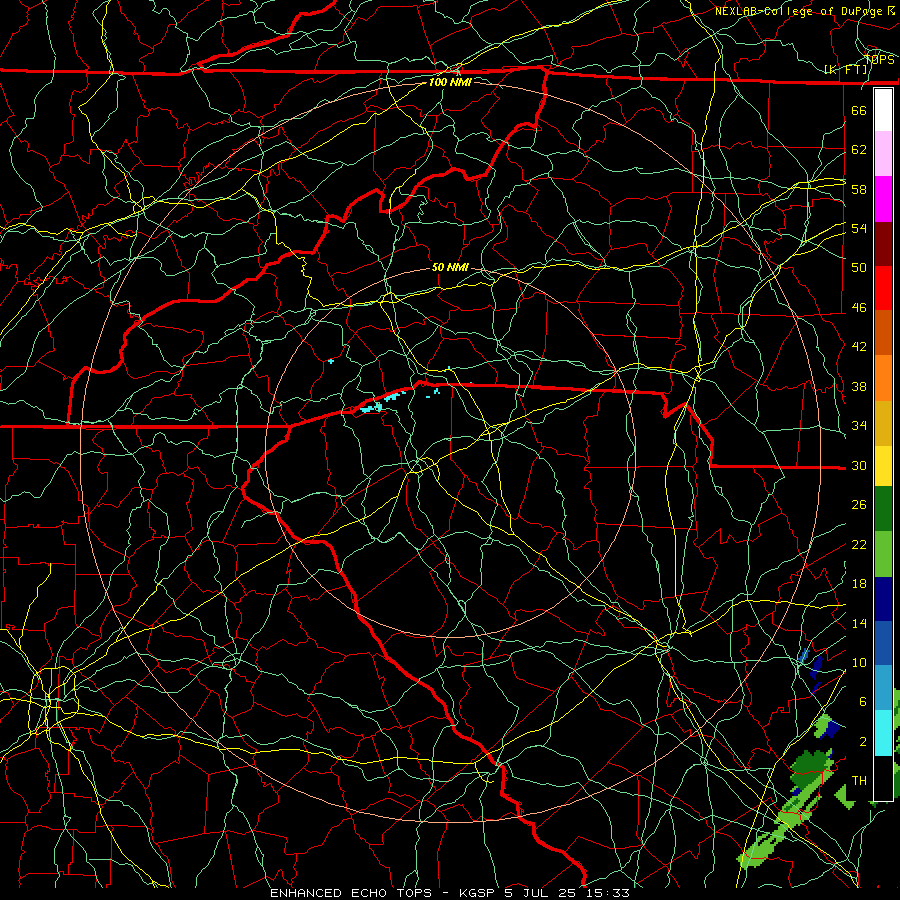
Task: Click the '38' legend value
Action: pos(859,387)
